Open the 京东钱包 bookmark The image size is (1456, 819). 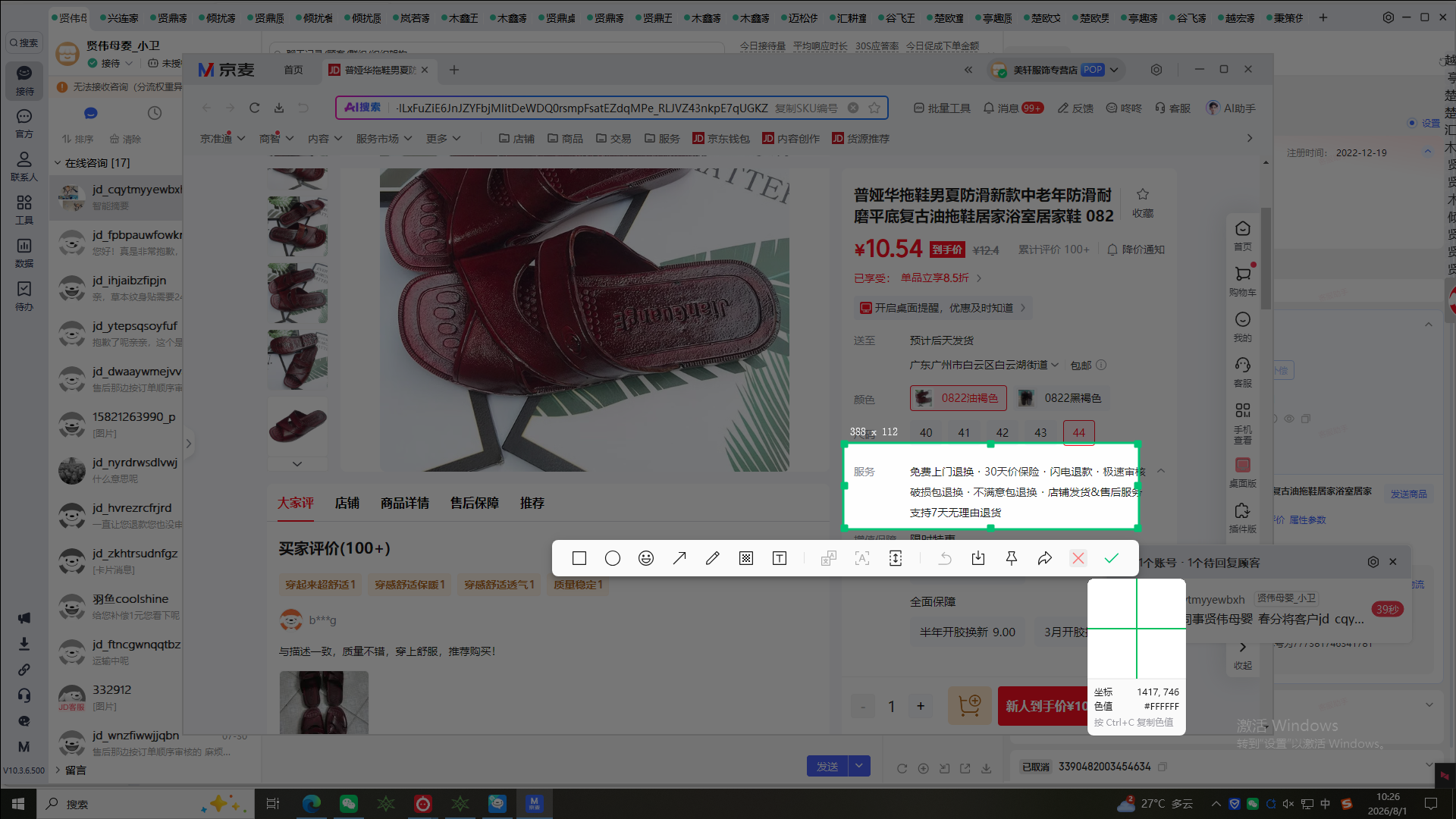tap(721, 139)
